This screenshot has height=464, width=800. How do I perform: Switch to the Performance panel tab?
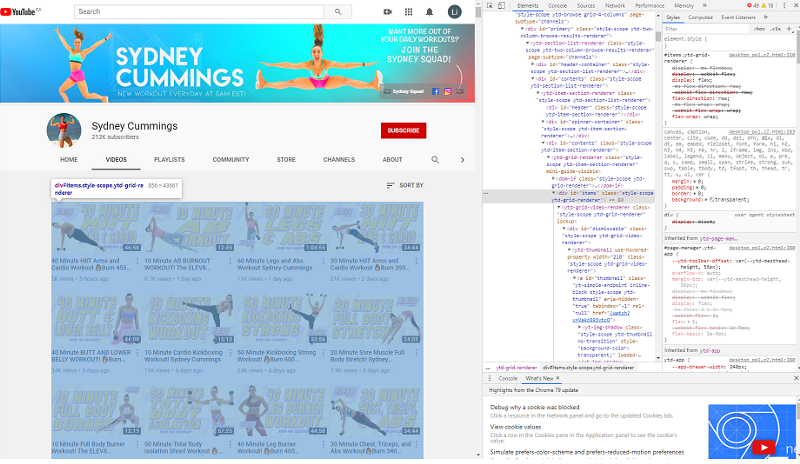click(649, 6)
